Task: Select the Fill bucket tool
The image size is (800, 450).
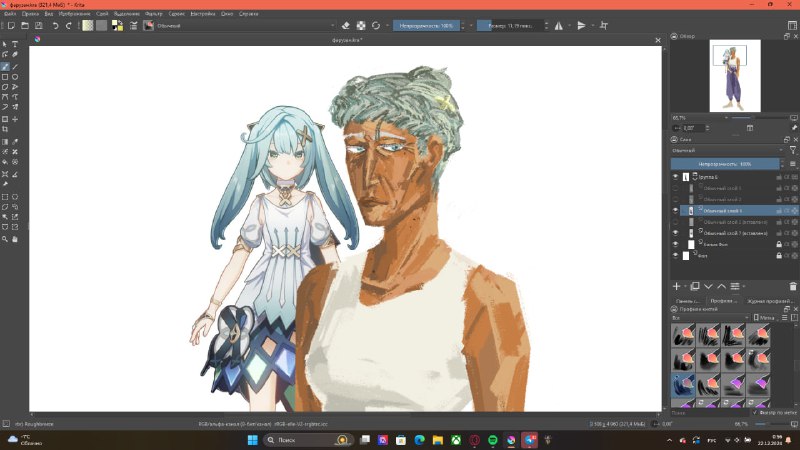Action: (x=5, y=162)
